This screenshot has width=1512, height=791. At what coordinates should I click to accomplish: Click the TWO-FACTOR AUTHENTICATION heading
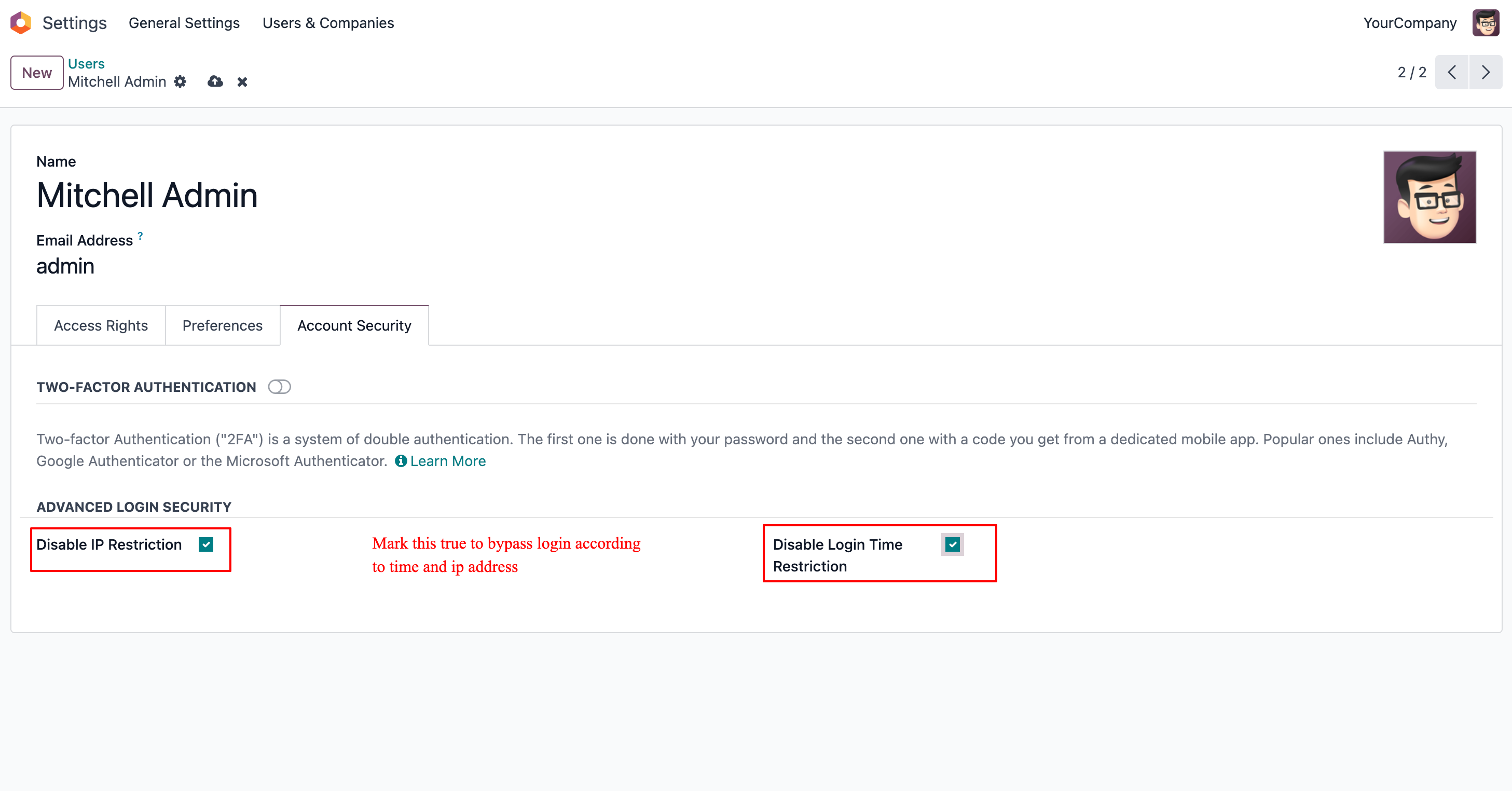(x=146, y=387)
